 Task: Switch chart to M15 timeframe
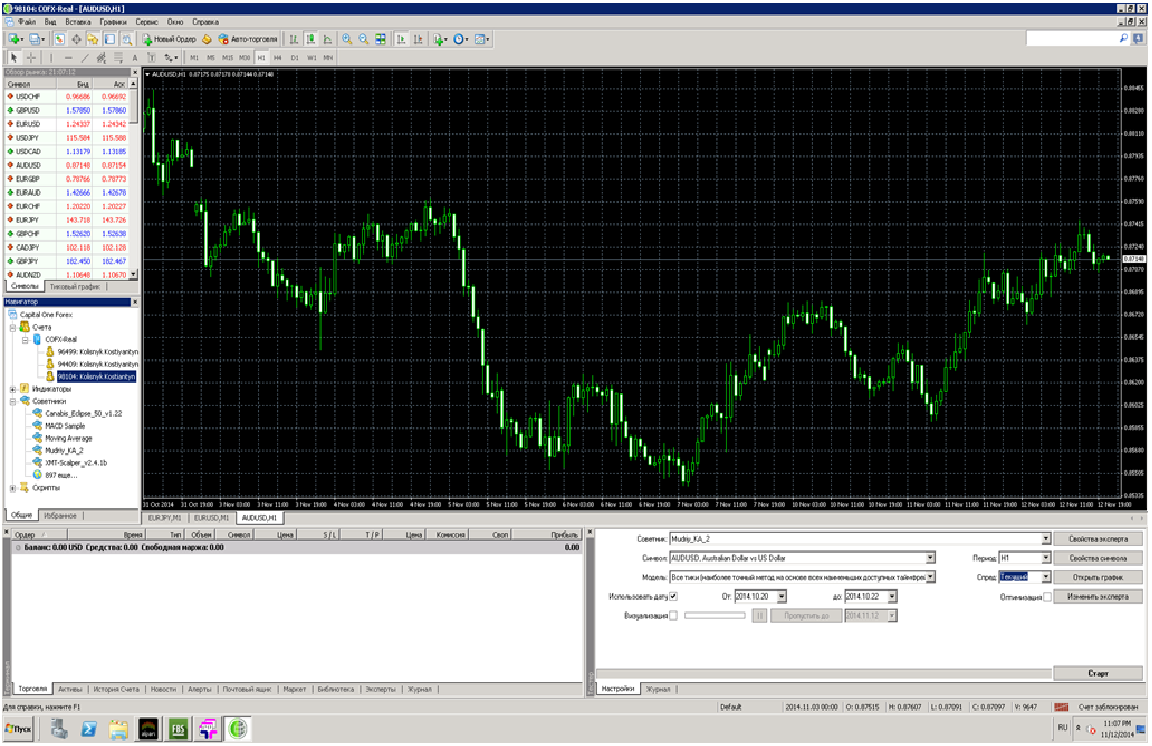[228, 57]
